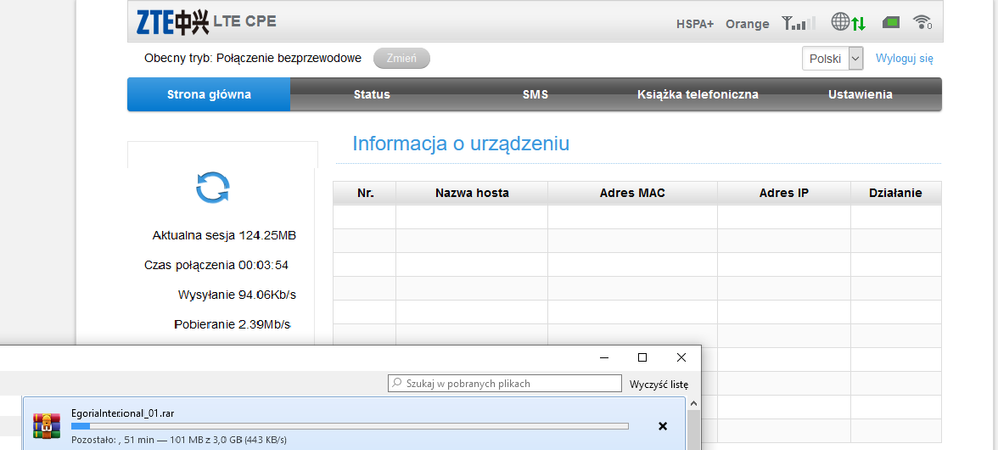This screenshot has height=450, width=998.
Task: Click the WinRAR archive file icon
Action: pos(45,426)
